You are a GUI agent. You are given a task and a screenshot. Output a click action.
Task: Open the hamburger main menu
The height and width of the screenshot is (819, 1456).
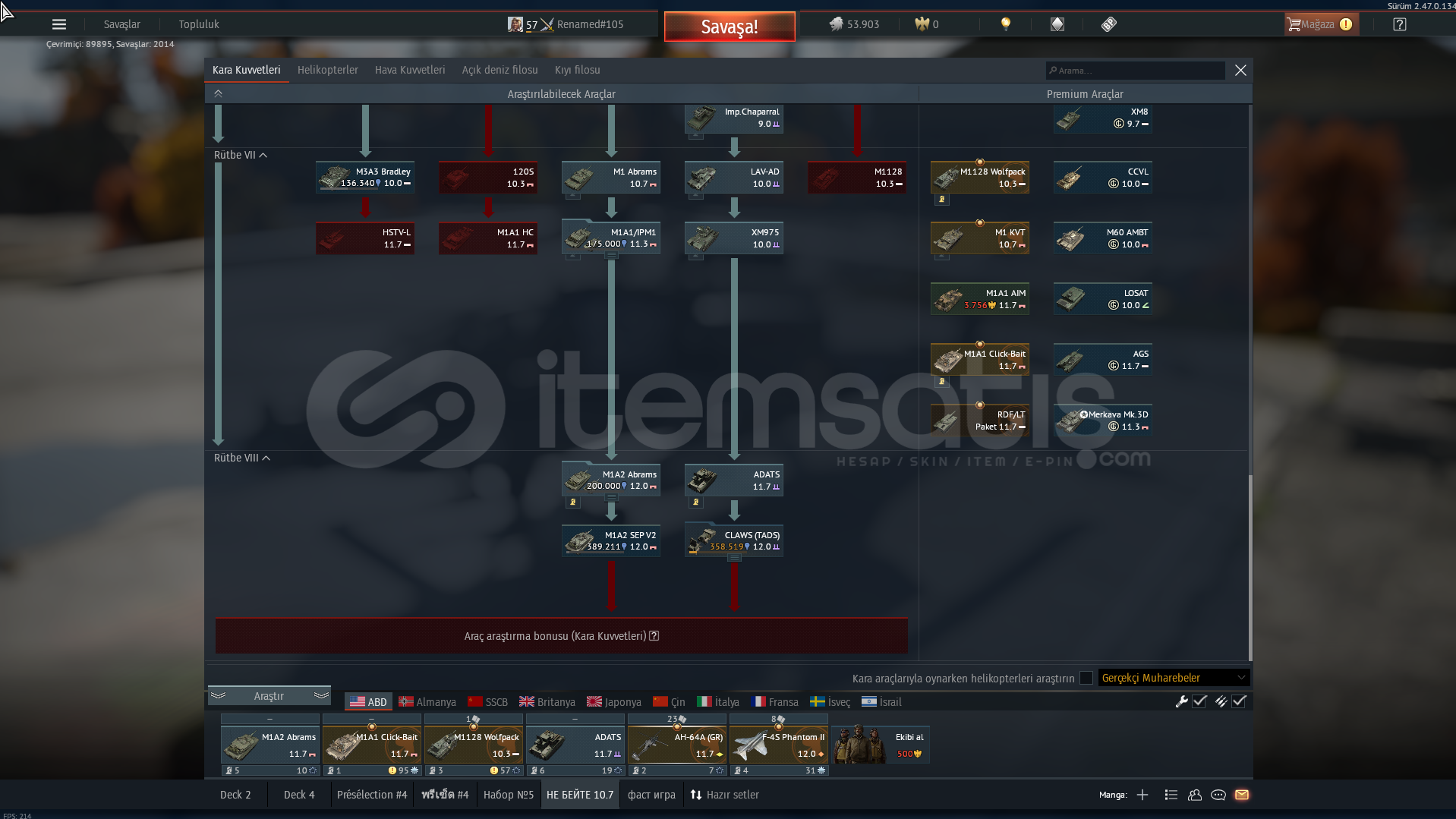pyautogui.click(x=59, y=24)
